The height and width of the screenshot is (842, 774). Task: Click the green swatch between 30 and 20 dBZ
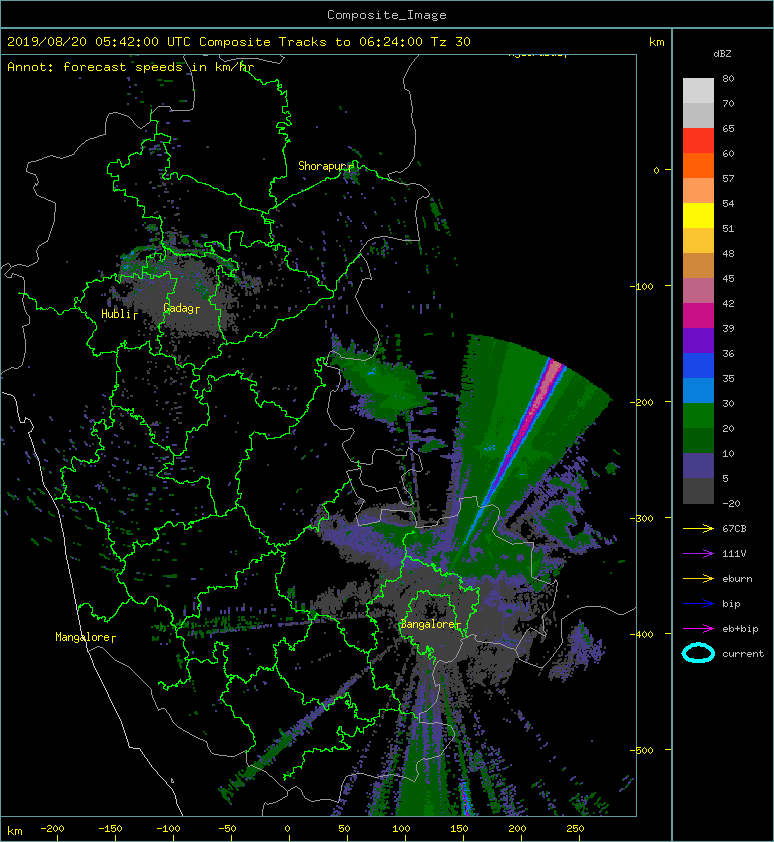click(x=698, y=416)
